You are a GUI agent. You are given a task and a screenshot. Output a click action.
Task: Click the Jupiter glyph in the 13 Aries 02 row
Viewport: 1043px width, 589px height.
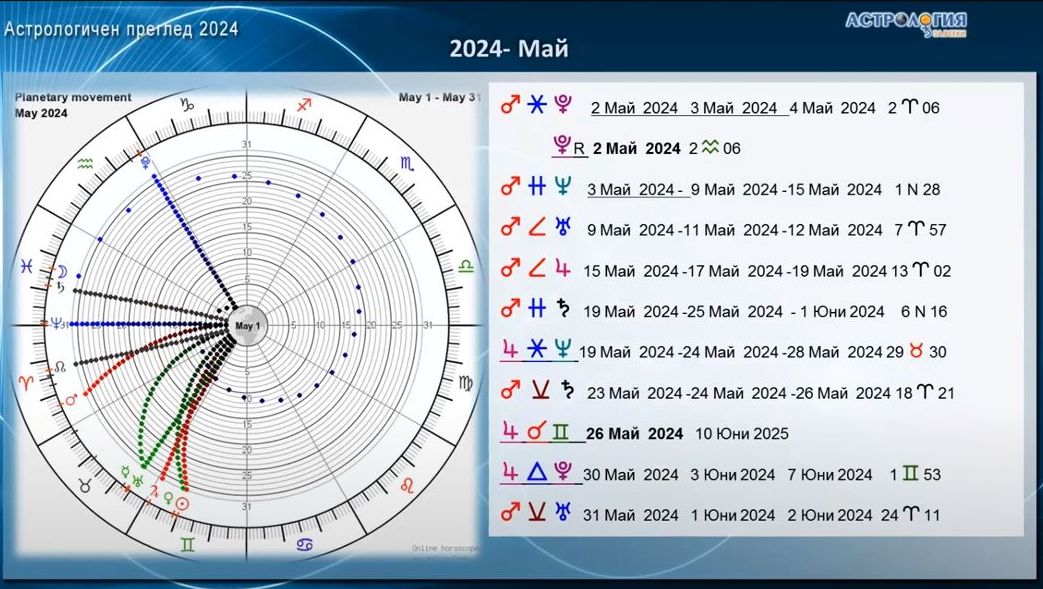pyautogui.click(x=563, y=268)
